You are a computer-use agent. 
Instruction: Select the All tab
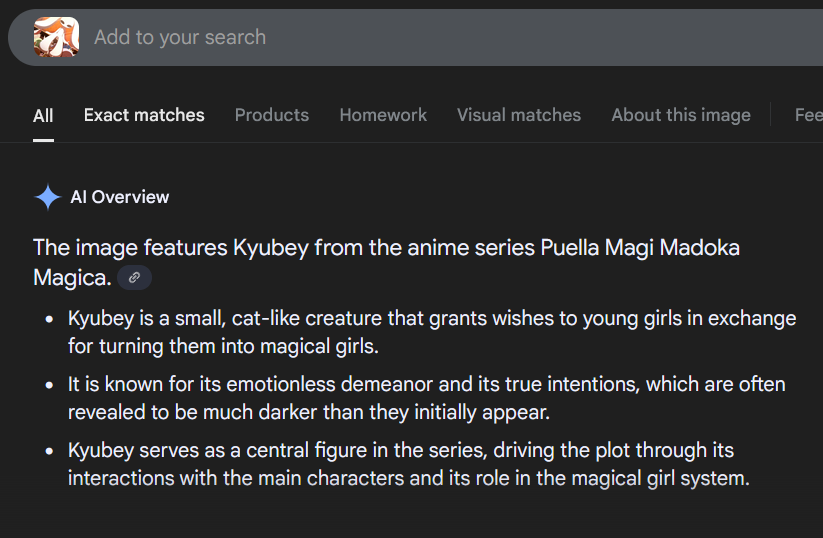click(x=43, y=115)
